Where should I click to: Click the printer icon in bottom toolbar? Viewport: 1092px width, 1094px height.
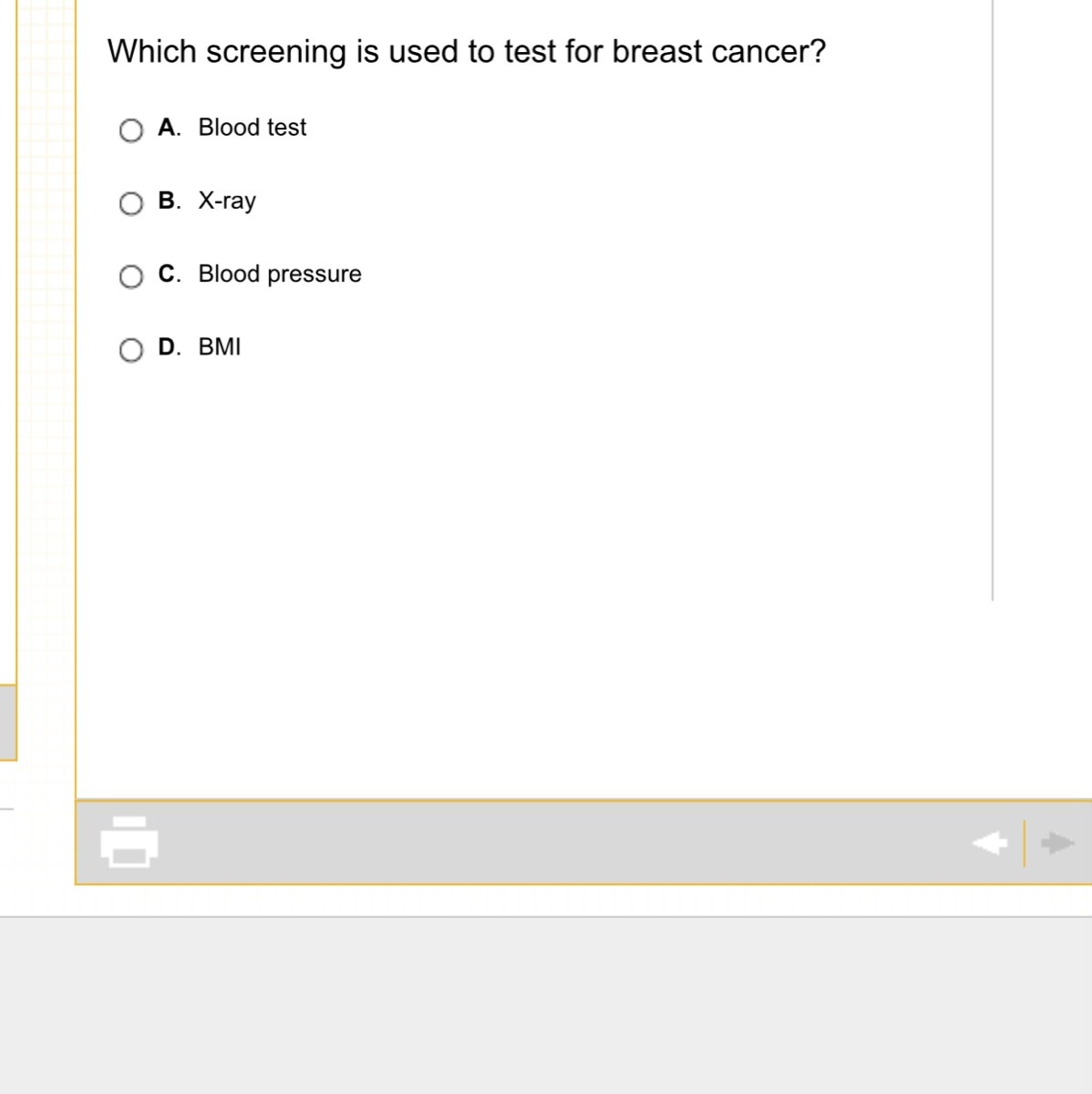pos(129,841)
